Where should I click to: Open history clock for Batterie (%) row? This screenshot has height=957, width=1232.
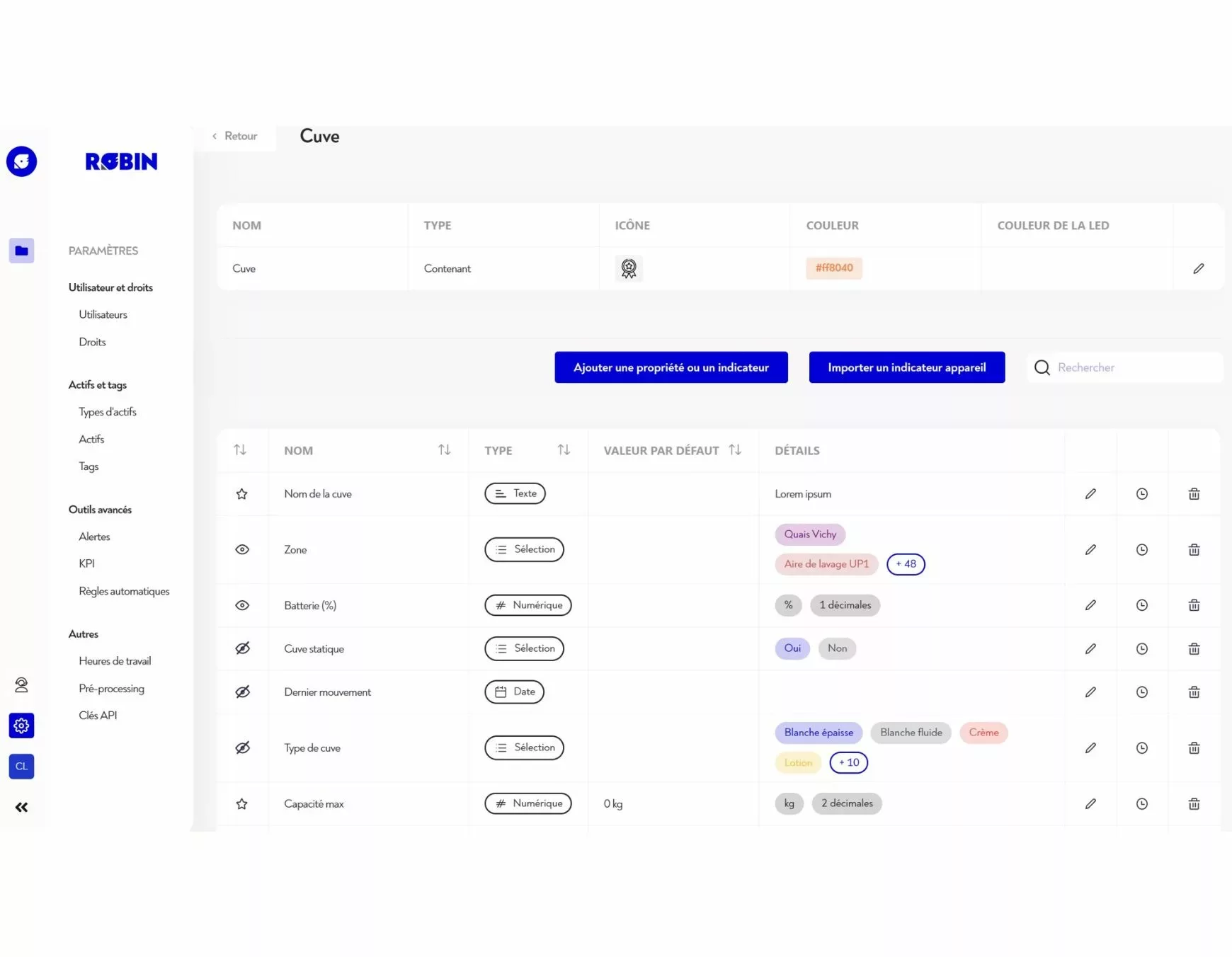click(1141, 605)
